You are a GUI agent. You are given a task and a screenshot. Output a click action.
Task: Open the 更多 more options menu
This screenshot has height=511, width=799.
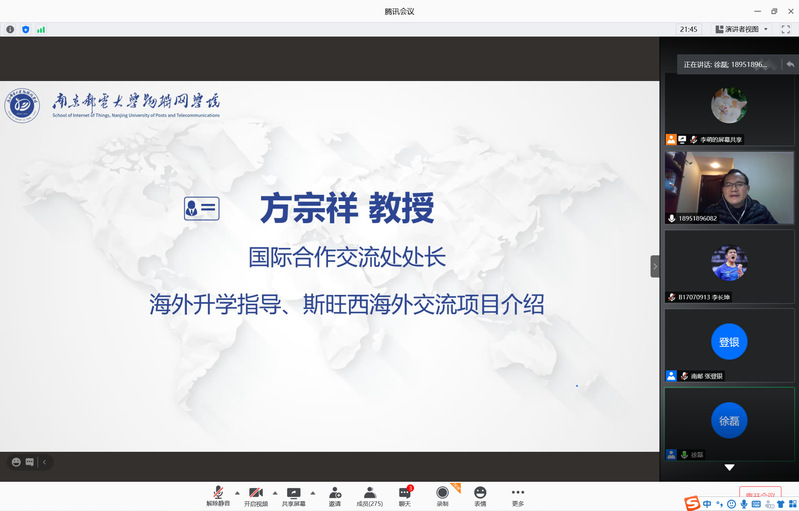point(517,496)
